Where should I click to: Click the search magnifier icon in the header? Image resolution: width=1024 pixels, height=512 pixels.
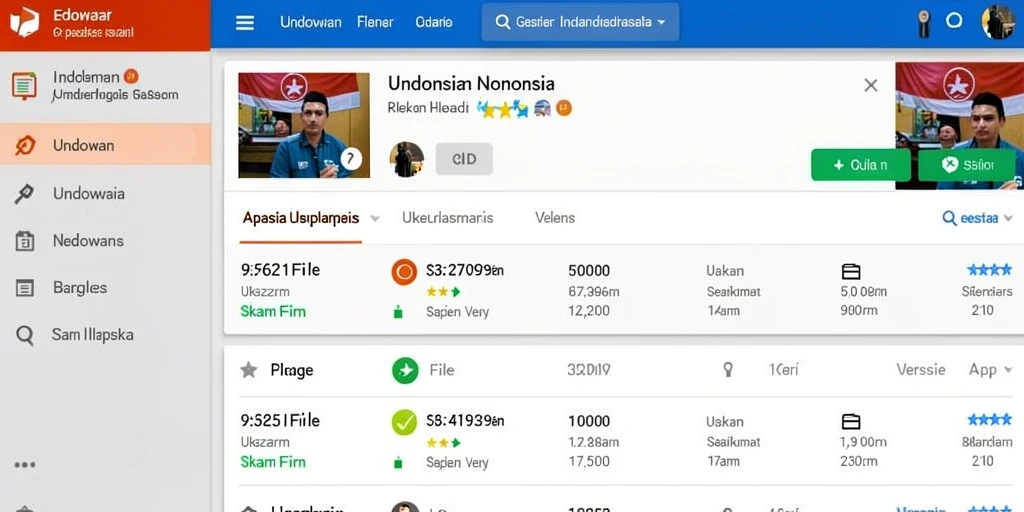[x=502, y=22]
